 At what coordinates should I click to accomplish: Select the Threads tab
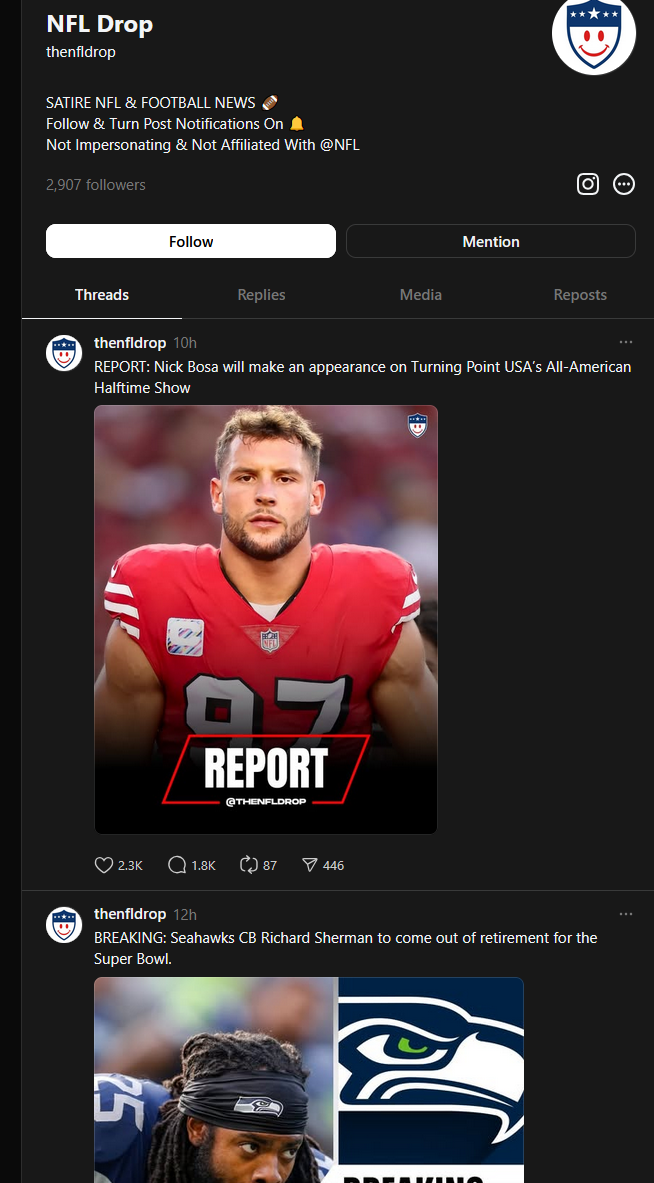(102, 295)
